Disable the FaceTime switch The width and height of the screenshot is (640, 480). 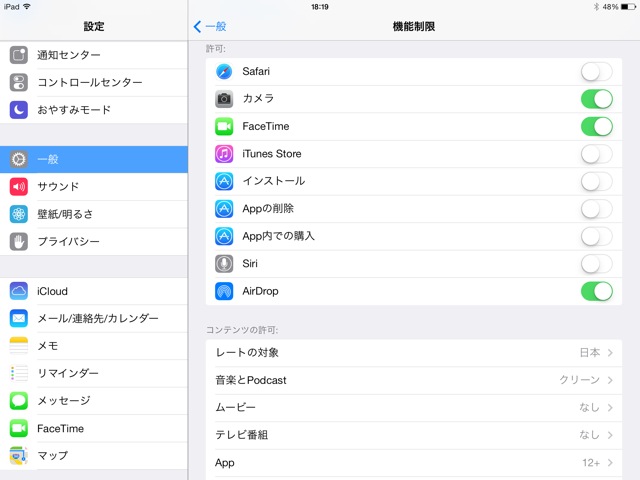pos(596,126)
